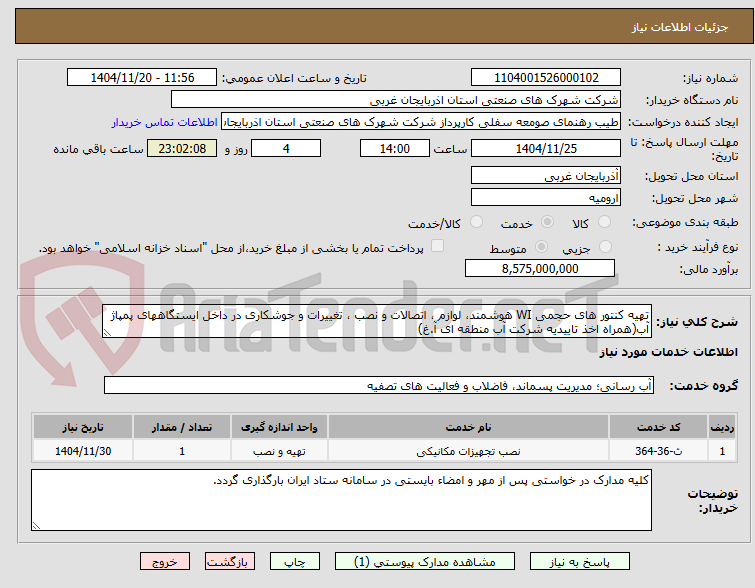Click the تعداد / مقدار column header
The image size is (755, 588).
(x=182, y=427)
